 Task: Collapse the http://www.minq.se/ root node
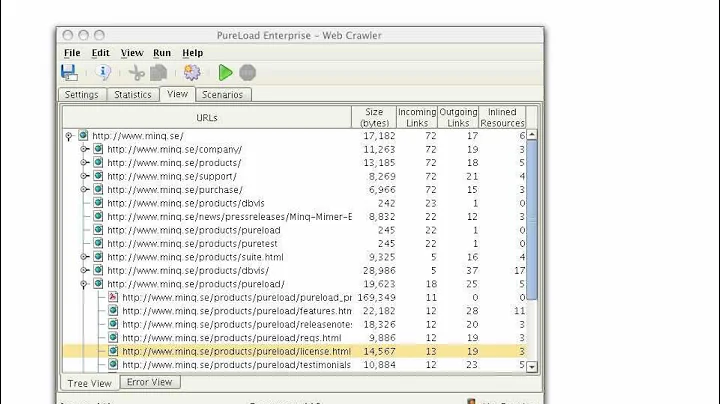point(69,136)
